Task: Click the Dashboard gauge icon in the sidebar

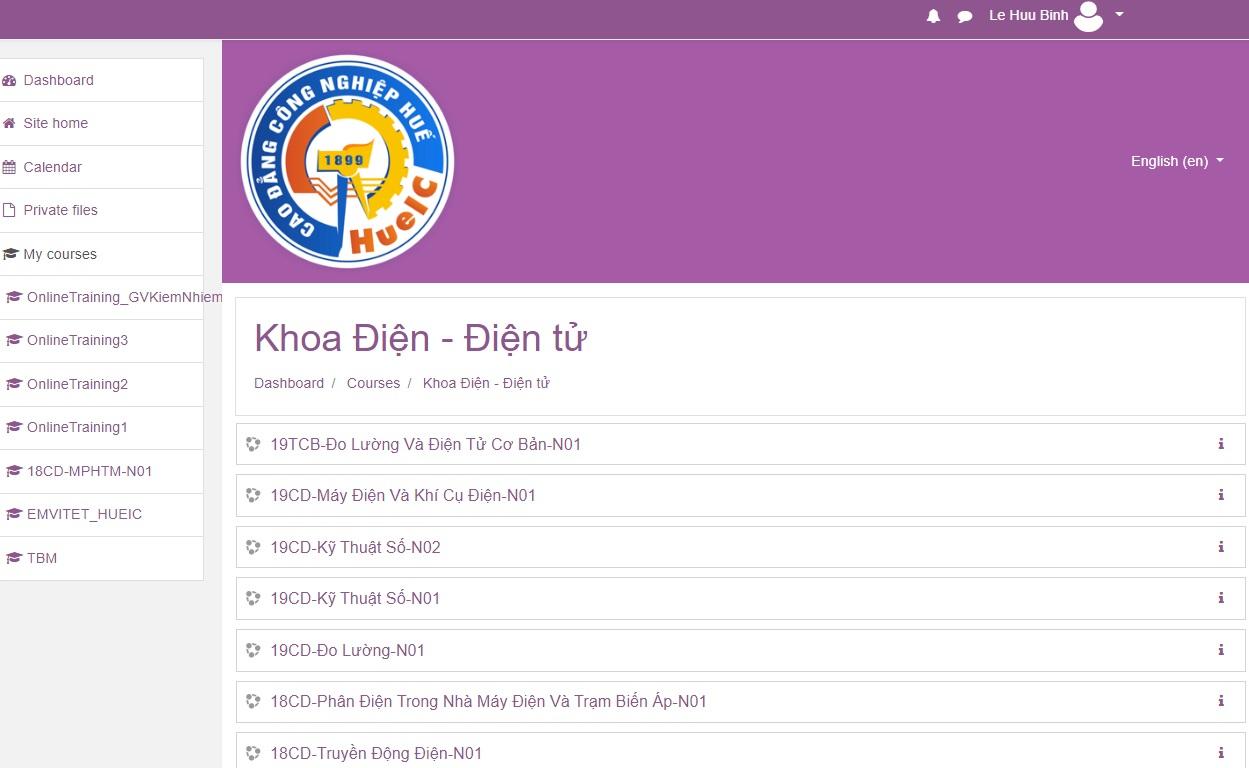Action: click(9, 80)
